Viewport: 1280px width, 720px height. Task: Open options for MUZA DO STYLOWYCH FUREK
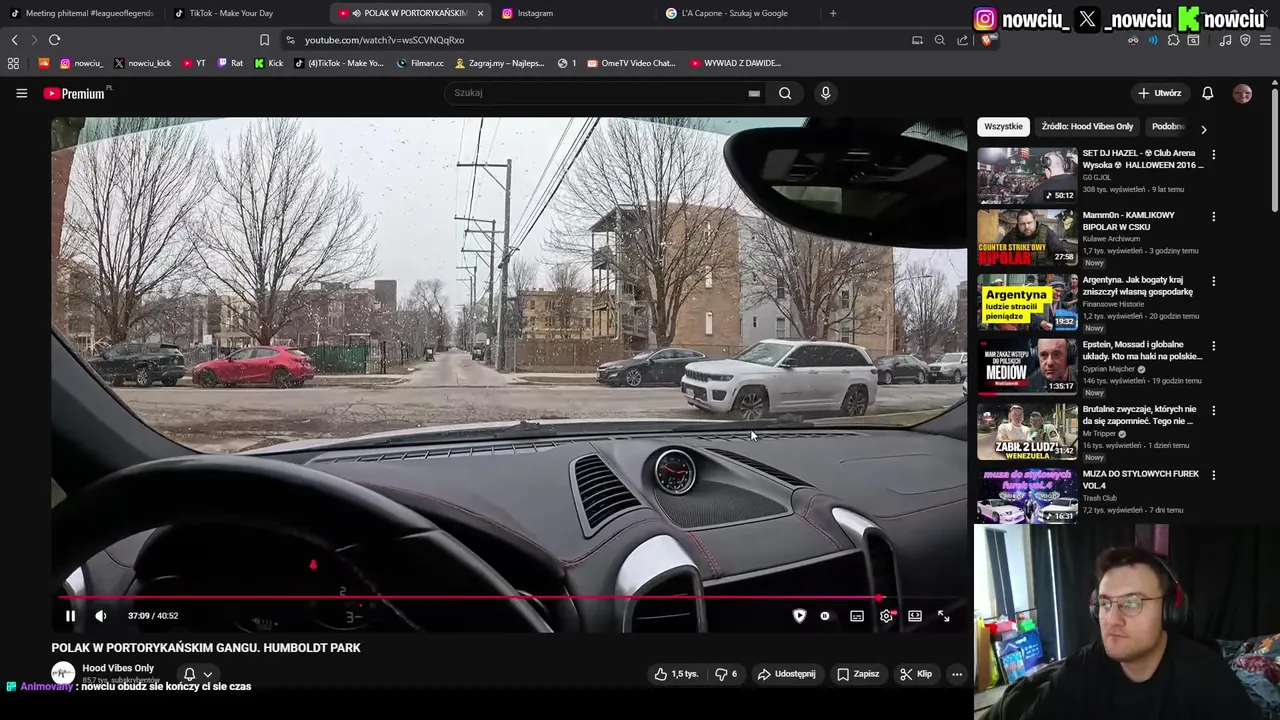tap(1214, 475)
